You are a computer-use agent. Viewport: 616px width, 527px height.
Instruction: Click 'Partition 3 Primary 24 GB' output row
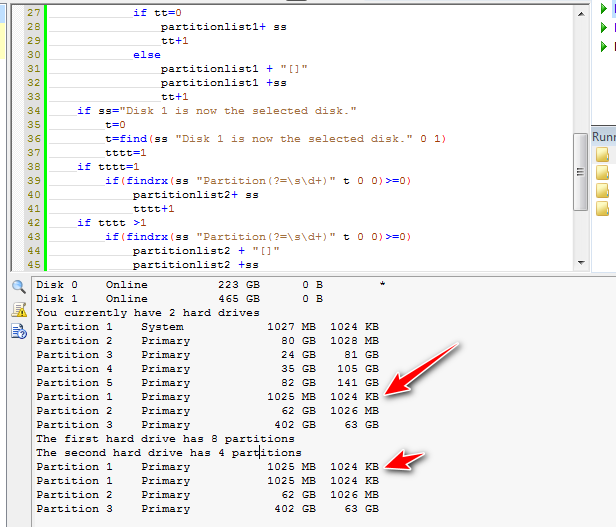[x=207, y=355]
